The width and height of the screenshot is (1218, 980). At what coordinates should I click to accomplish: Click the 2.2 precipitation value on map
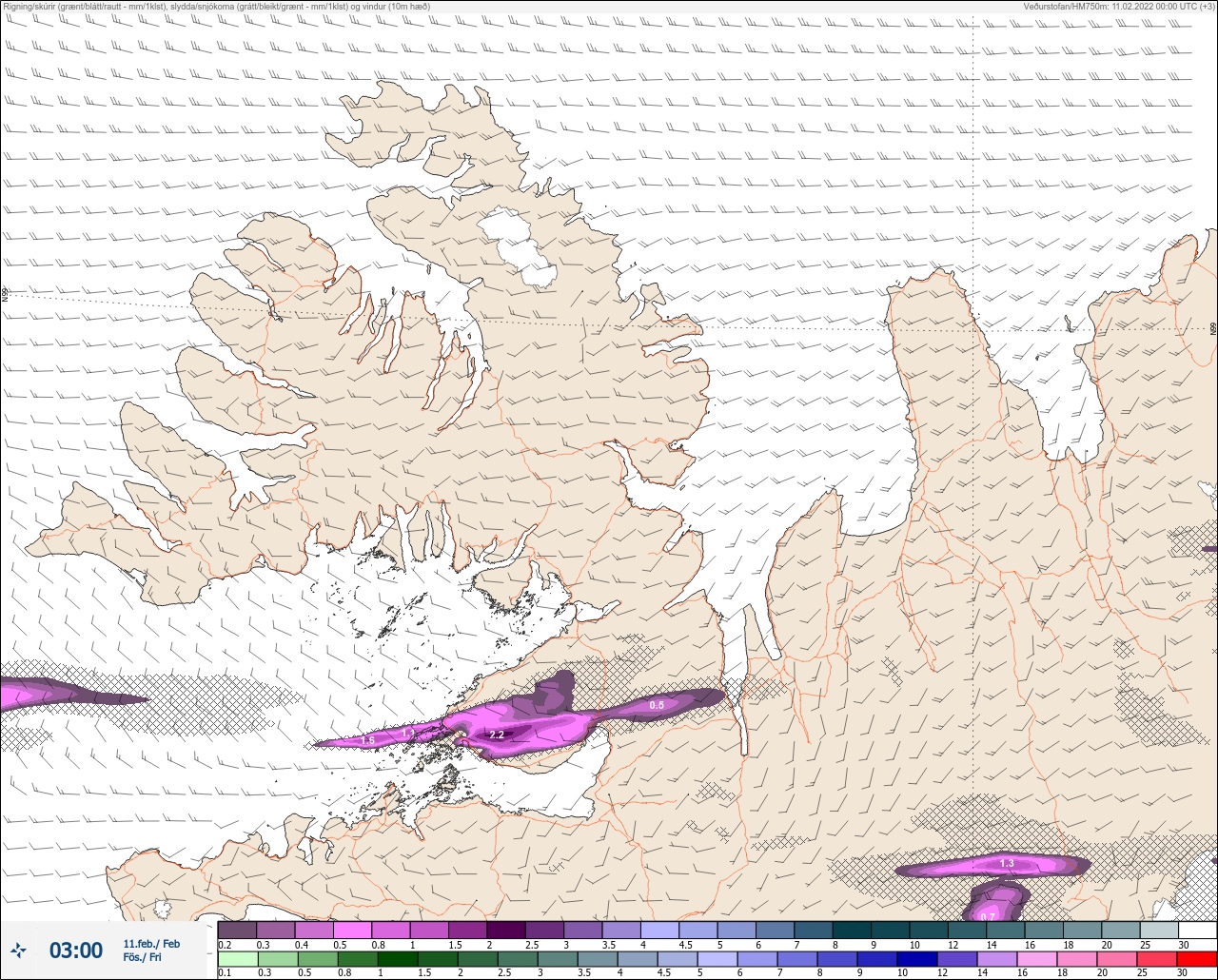tap(496, 735)
